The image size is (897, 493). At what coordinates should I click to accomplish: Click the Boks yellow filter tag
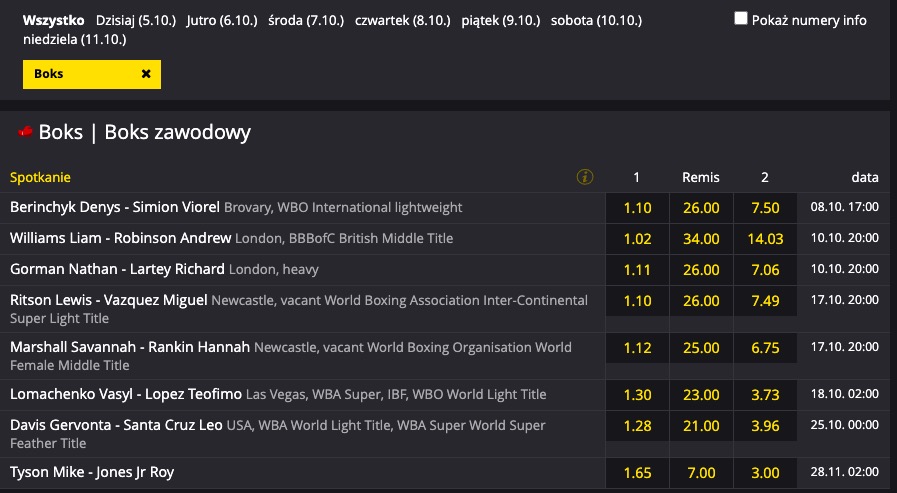click(92, 74)
